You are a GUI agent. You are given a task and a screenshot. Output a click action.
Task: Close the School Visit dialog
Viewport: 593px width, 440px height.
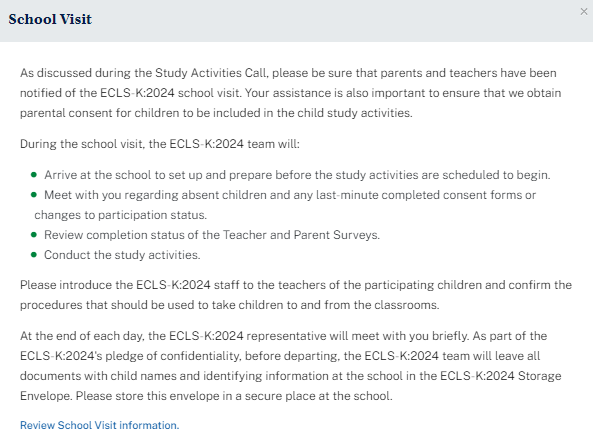(584, 12)
